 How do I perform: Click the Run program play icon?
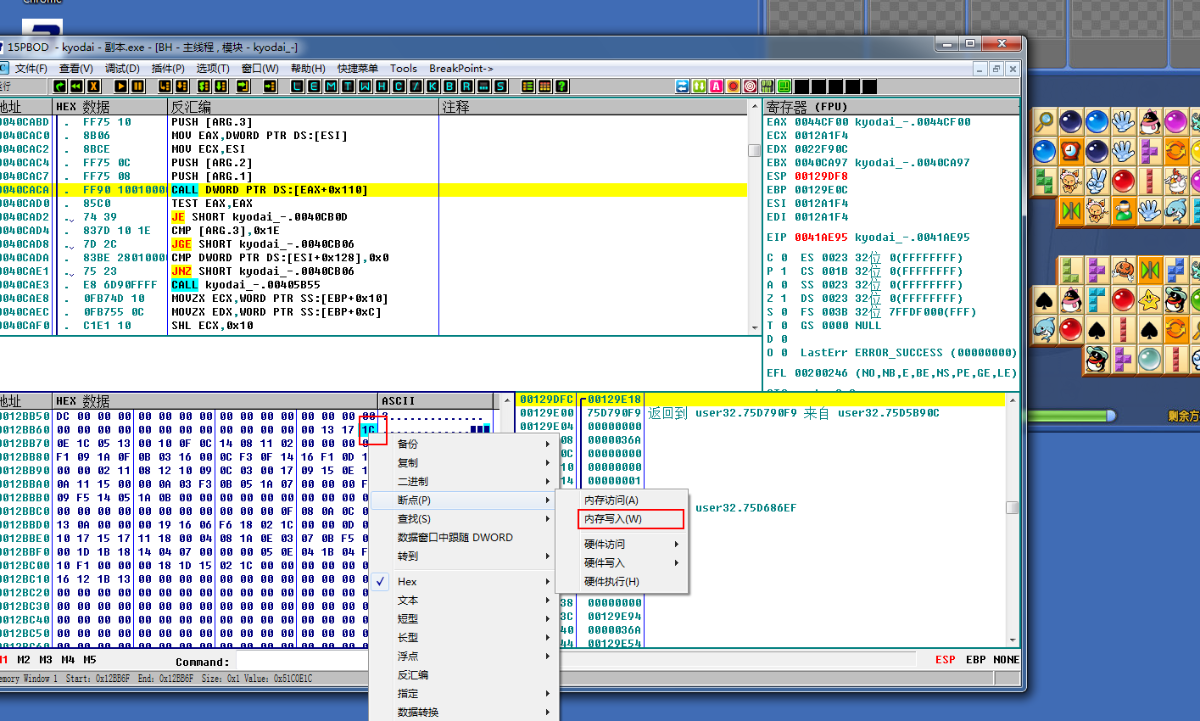pyautogui.click(x=121, y=86)
